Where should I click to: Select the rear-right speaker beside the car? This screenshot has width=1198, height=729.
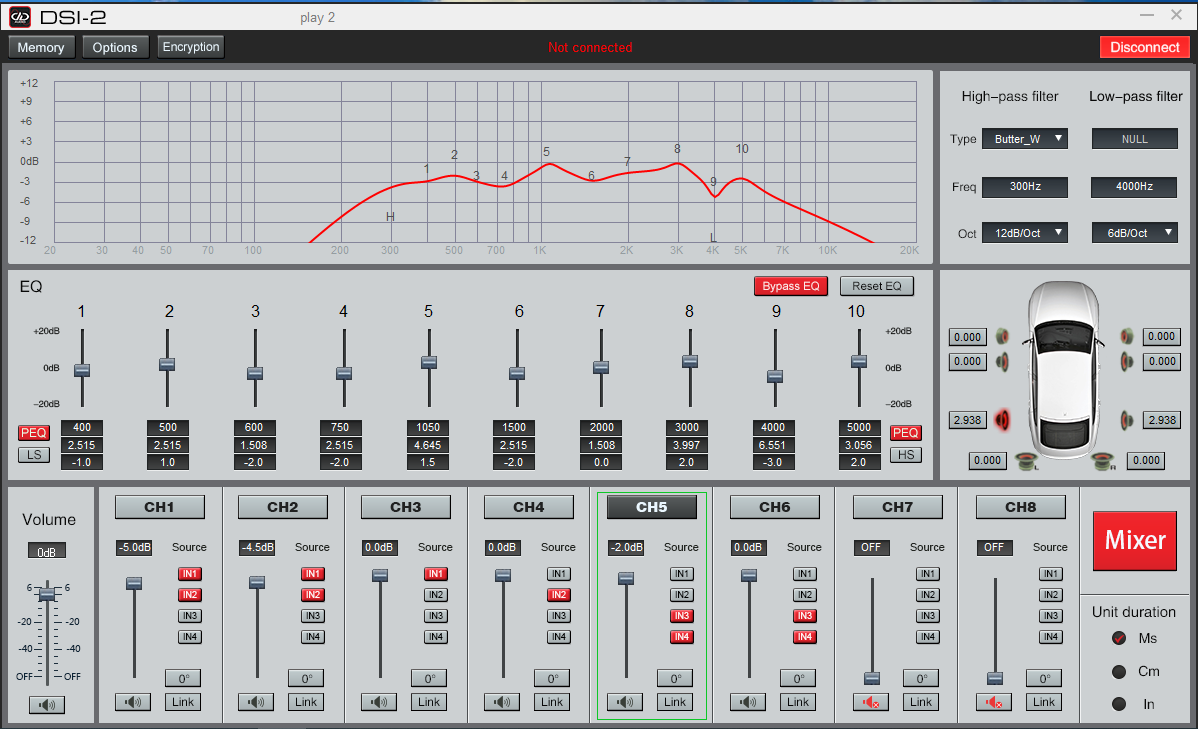[x=1127, y=420]
